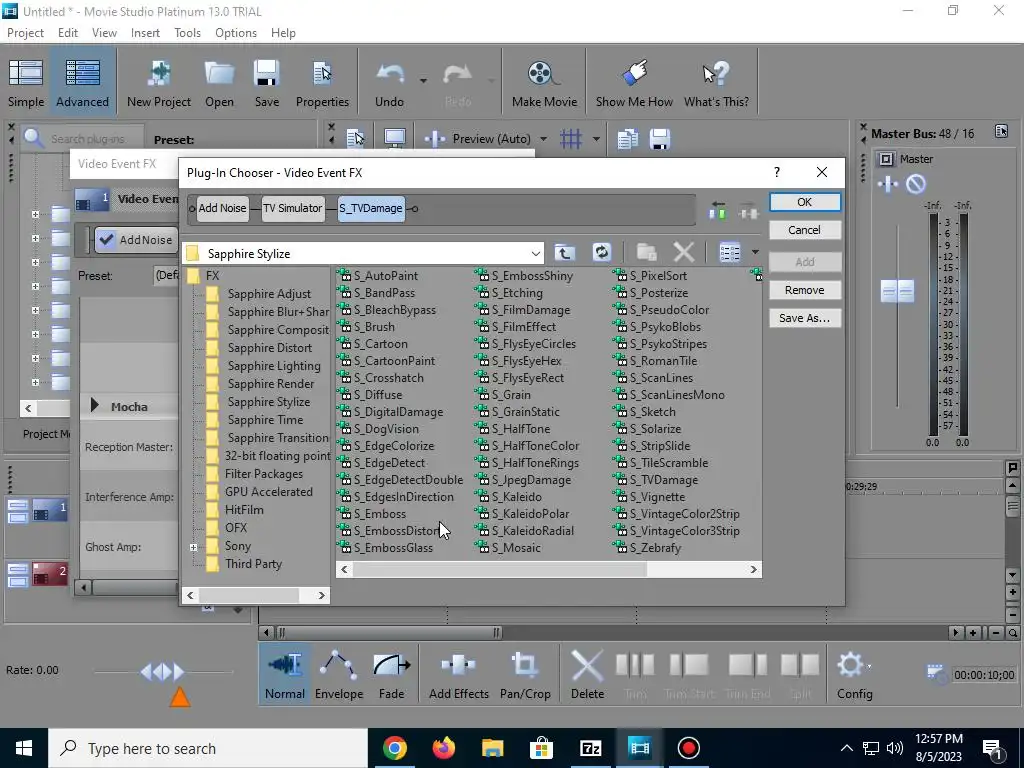
Task: Activate What's This help
Action: coord(716,84)
